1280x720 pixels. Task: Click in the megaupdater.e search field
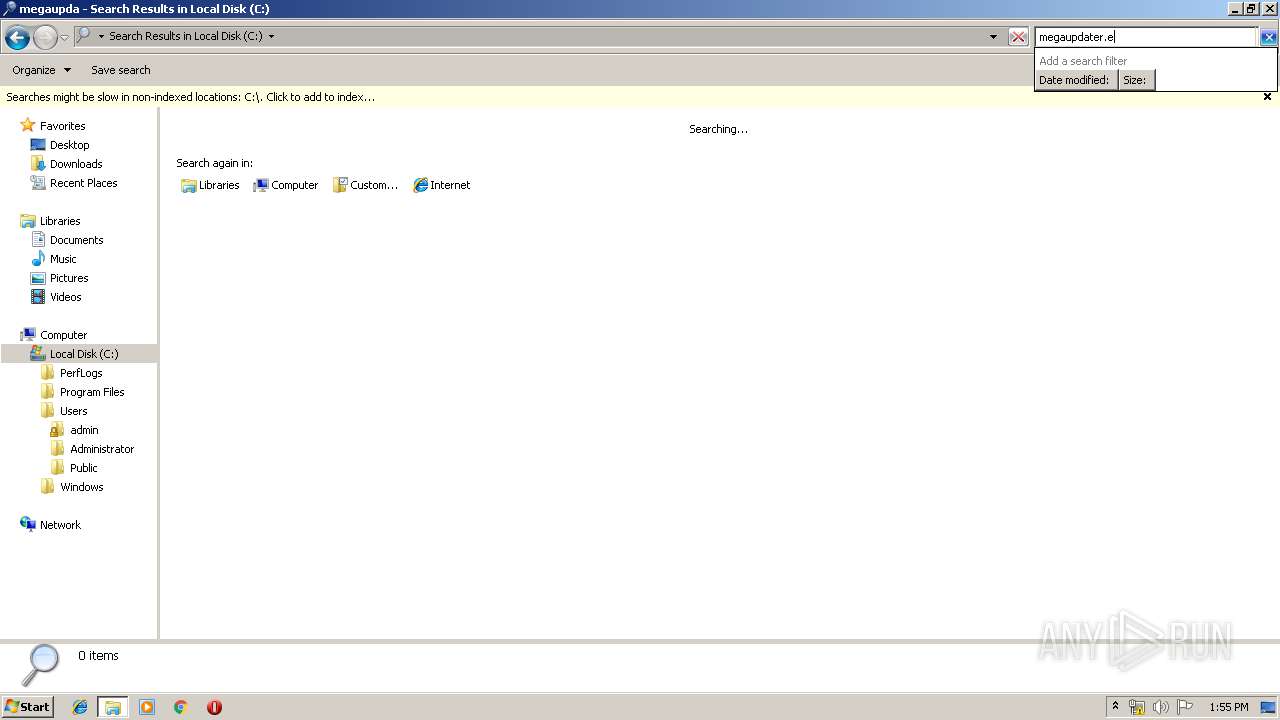pyautogui.click(x=1145, y=37)
